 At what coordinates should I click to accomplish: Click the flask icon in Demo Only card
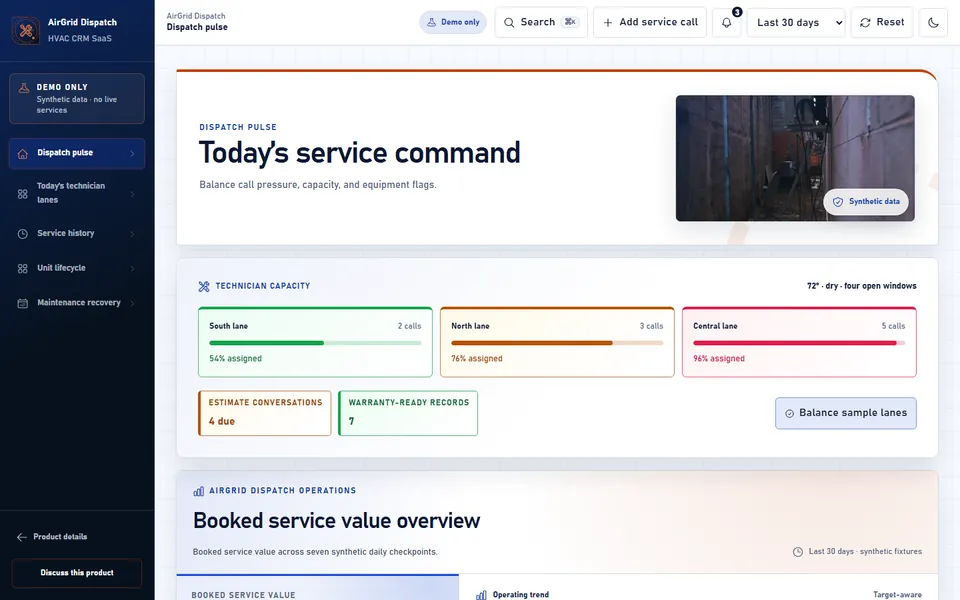click(24, 88)
